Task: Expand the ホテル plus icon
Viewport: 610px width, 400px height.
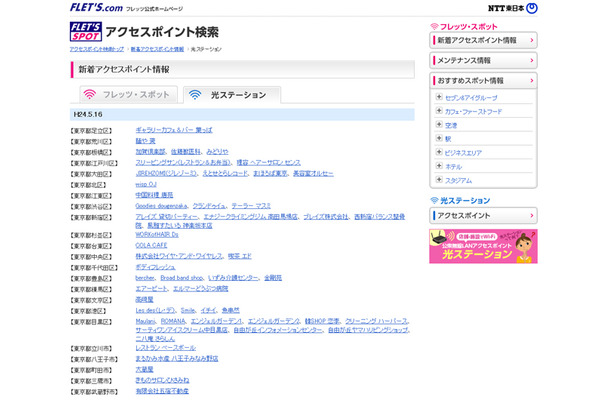Action: (x=439, y=165)
